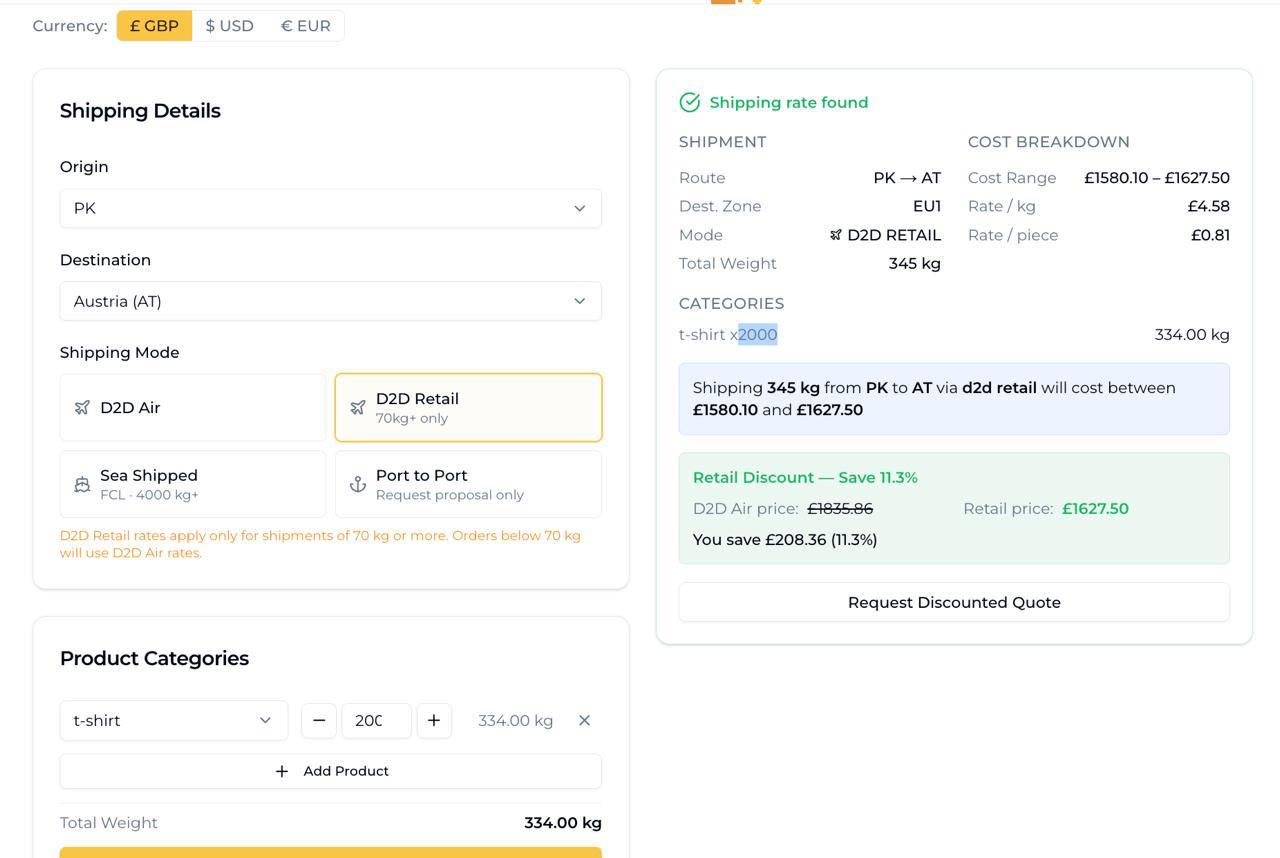Click the airplane icon beside D2D RETAIL mode
Screen dimensions: 1280x858
point(836,235)
